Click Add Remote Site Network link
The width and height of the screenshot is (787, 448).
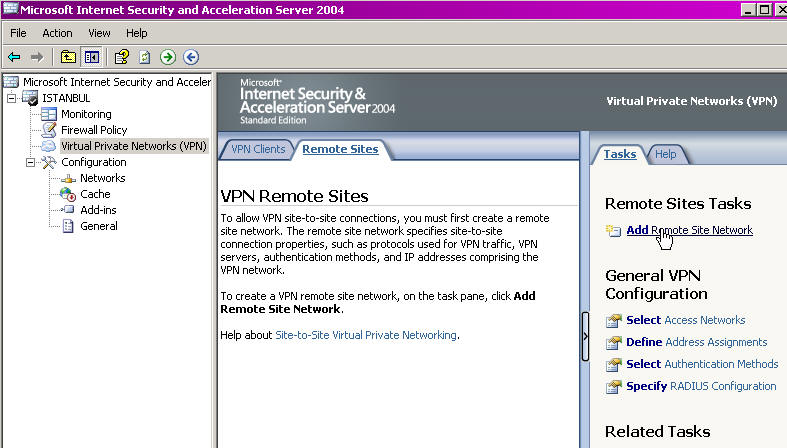pos(689,230)
